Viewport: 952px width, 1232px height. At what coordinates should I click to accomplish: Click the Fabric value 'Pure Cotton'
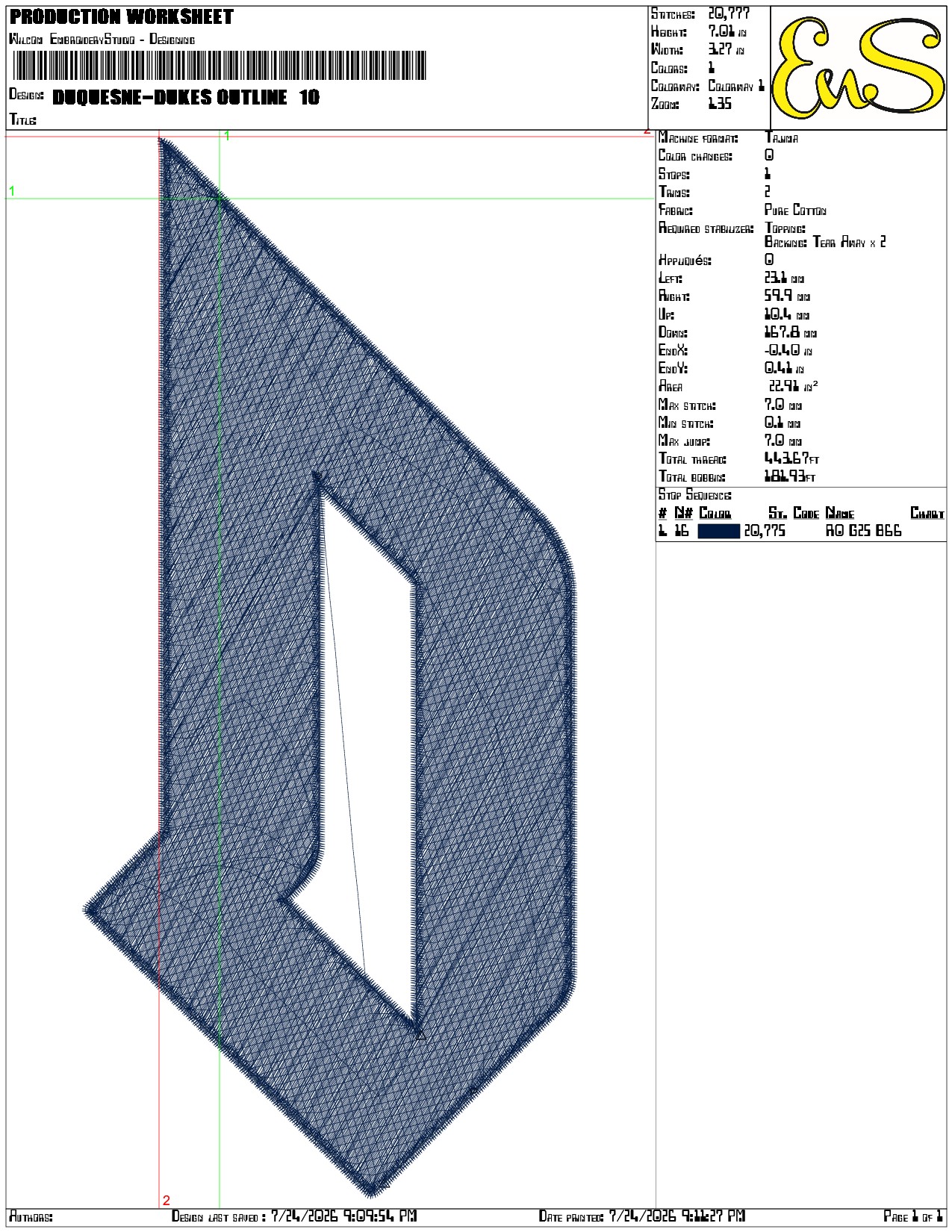point(795,210)
